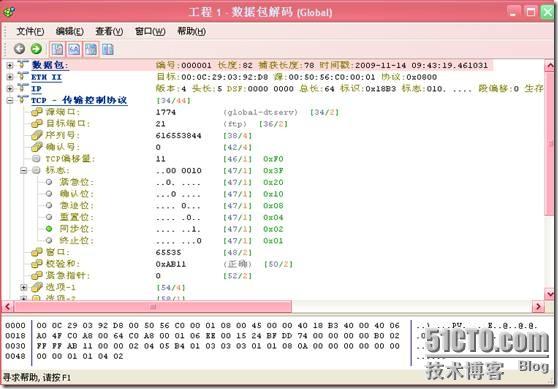The height and width of the screenshot is (389, 558).
Task: Select the source port value 1774
Action: tap(165, 112)
